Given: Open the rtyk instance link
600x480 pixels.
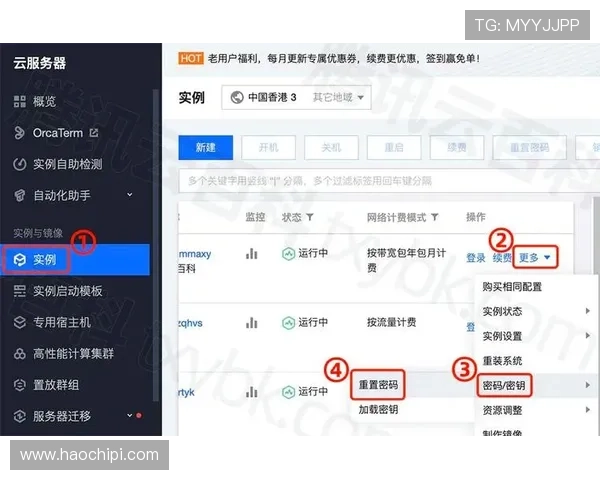Looking at the screenshot, I should 186,392.
